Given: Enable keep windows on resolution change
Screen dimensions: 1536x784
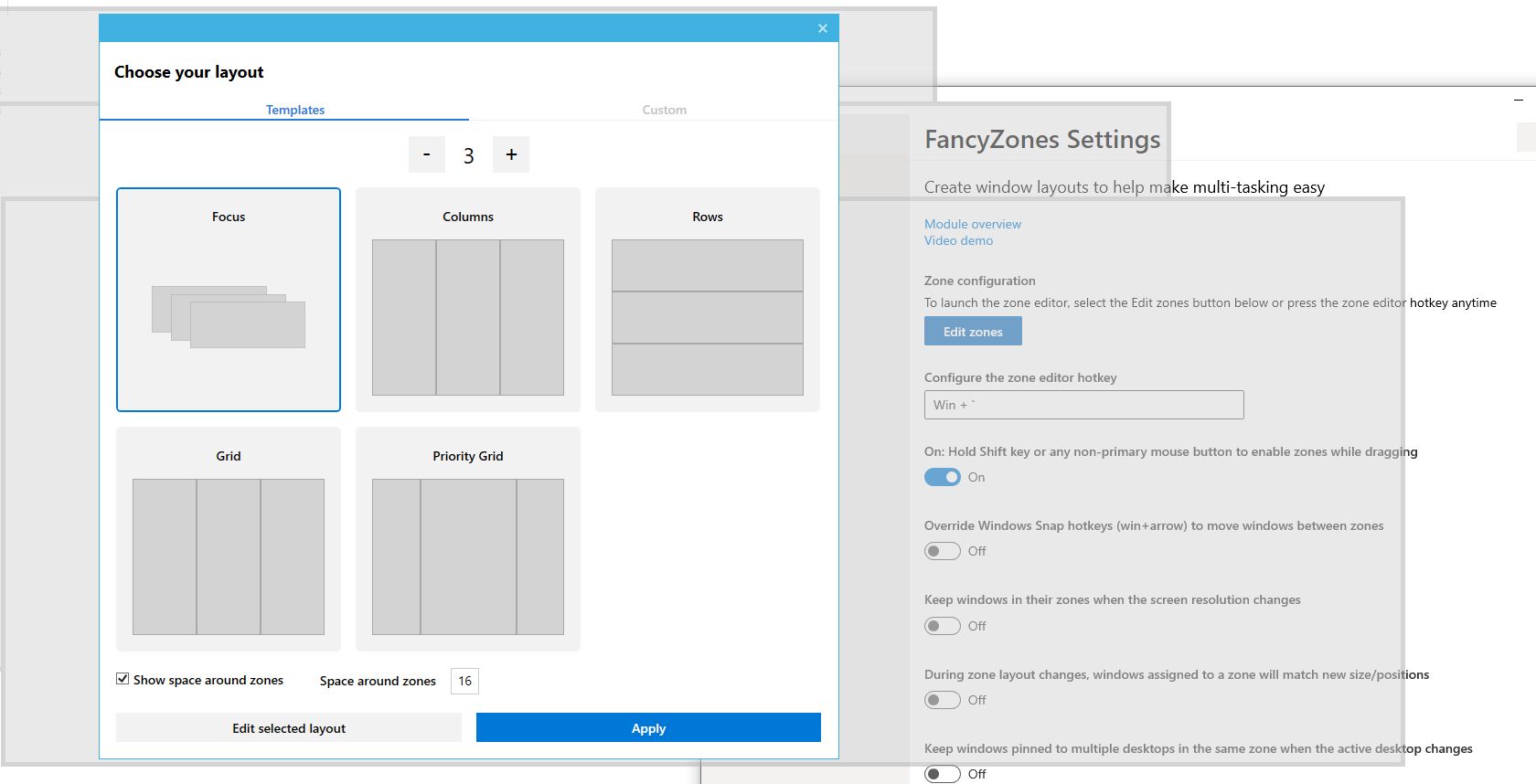Looking at the screenshot, I should tap(942, 626).
